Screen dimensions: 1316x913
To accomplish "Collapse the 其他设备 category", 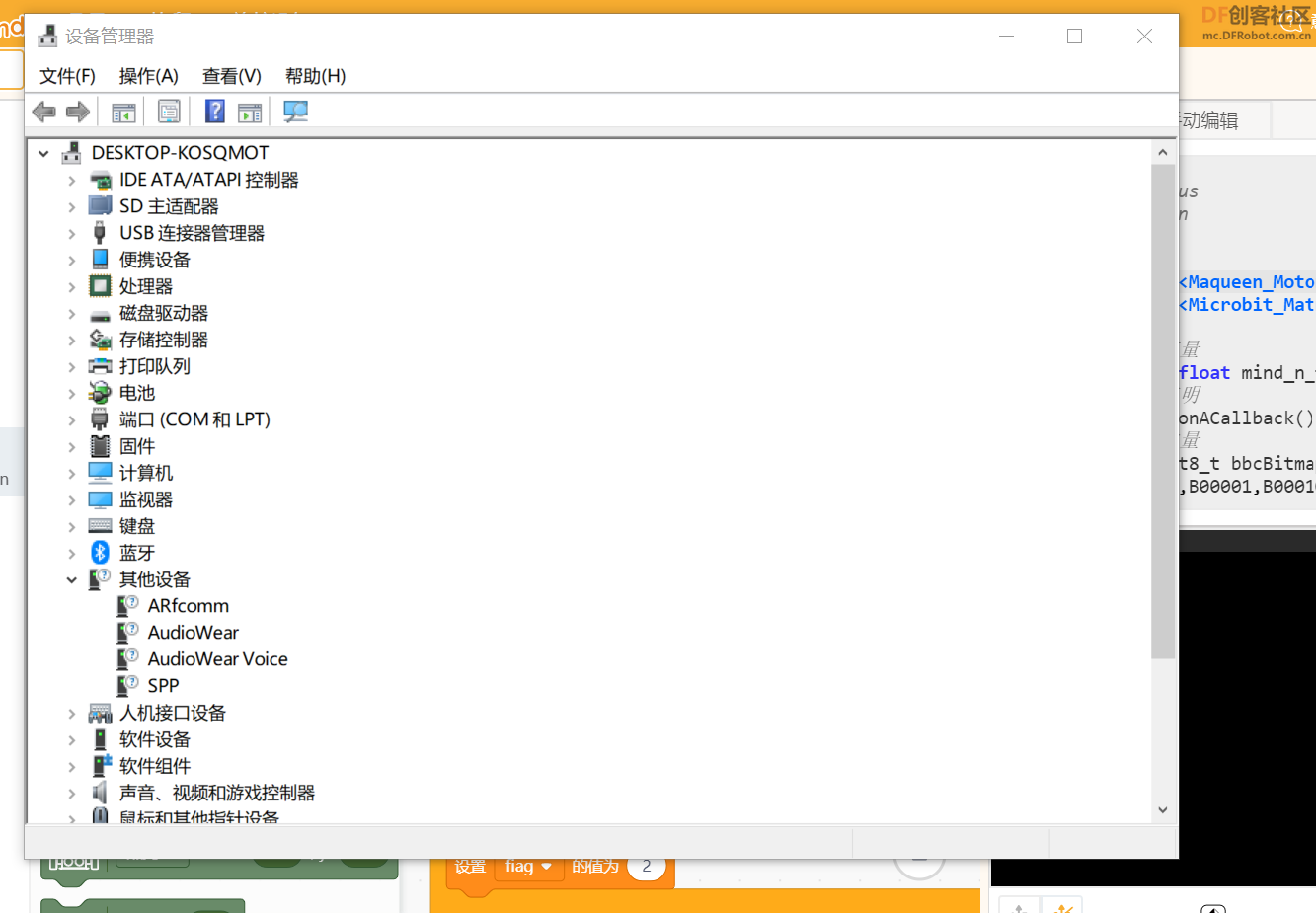I will [x=71, y=579].
